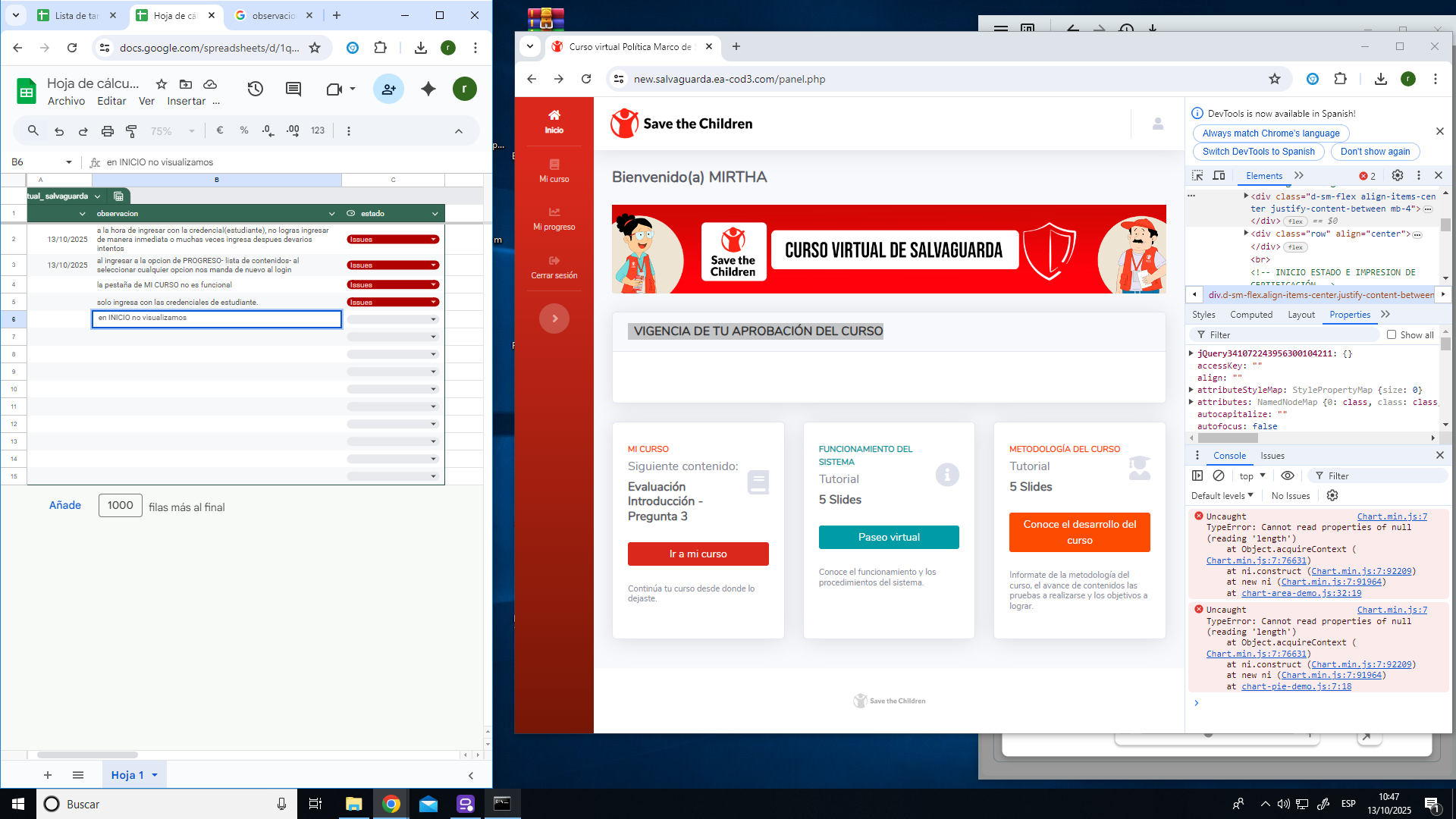Screen dimensions: 1456x819
Task: Enable the Show all checkbox
Action: click(1392, 334)
